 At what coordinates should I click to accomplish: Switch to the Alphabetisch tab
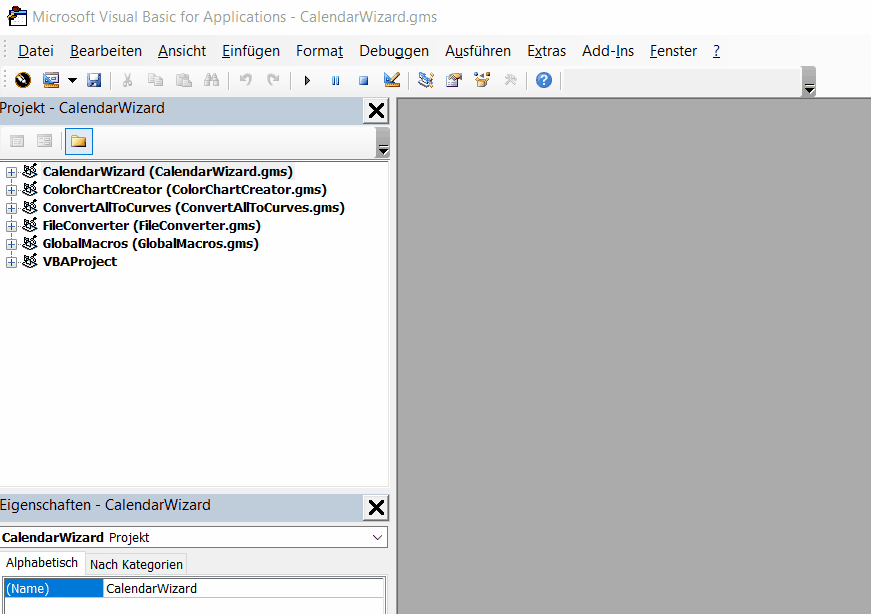(42, 563)
